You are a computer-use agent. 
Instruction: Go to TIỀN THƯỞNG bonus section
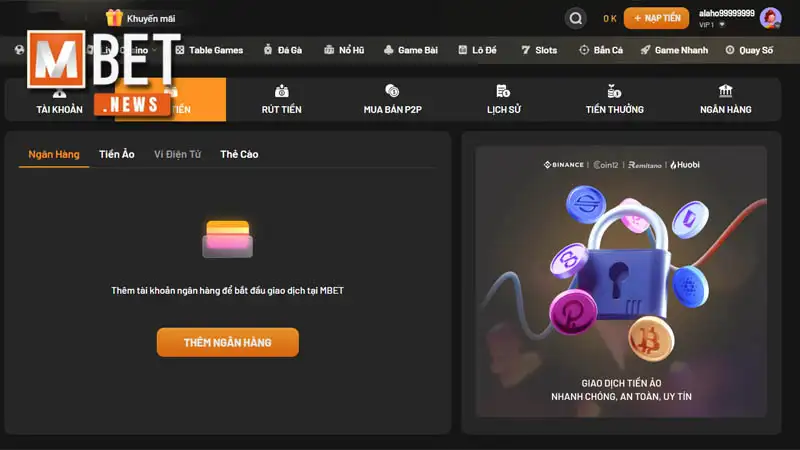click(614, 99)
